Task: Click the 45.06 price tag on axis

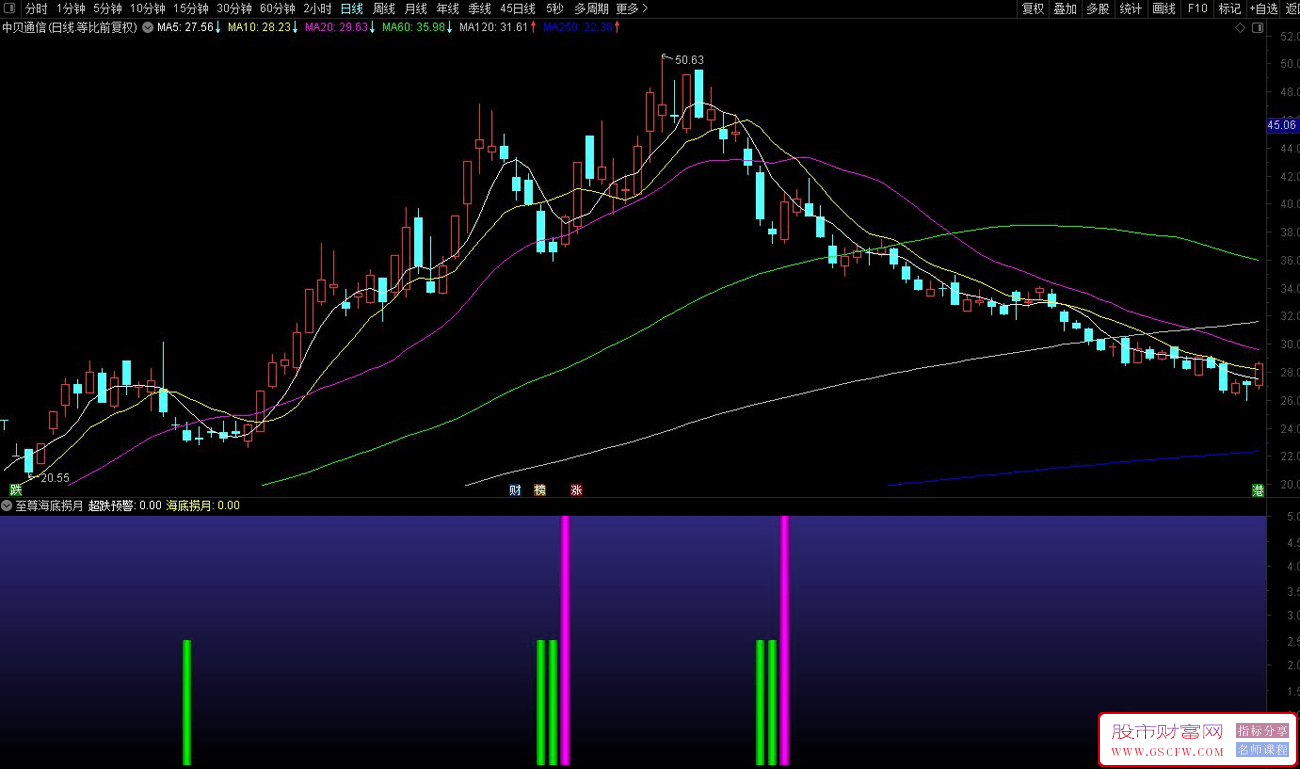Action: [1281, 126]
